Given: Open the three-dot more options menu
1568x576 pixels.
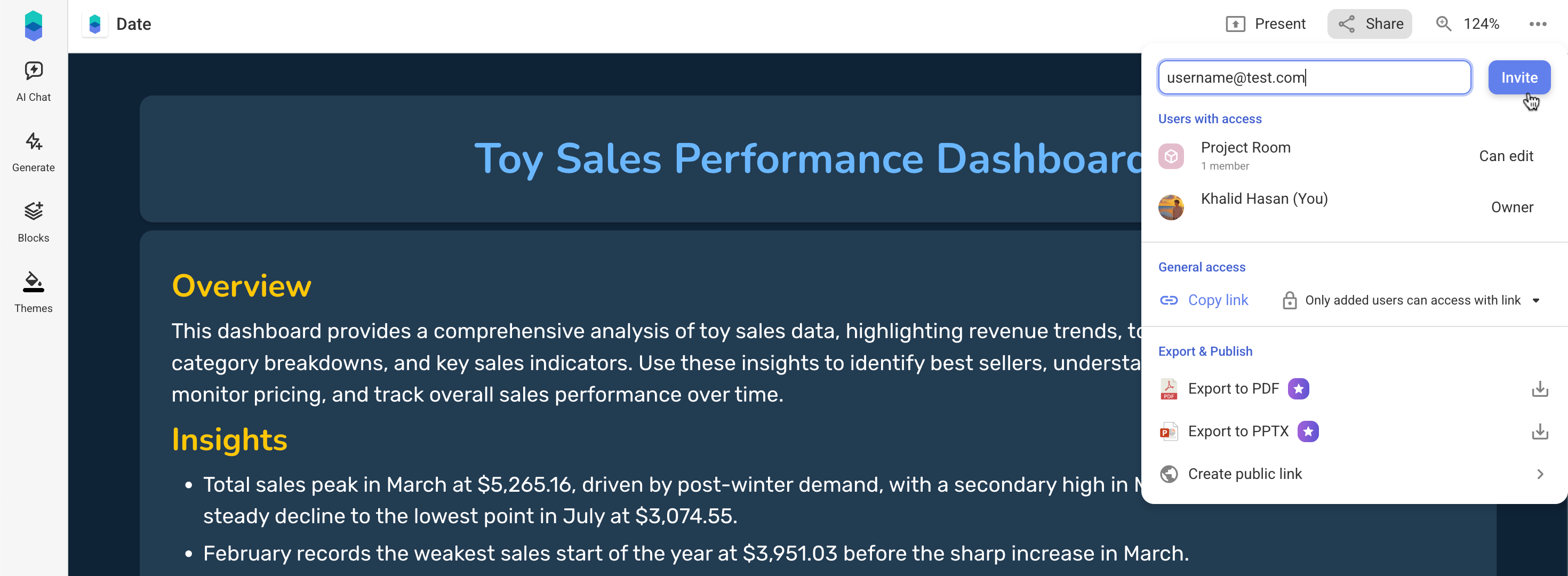Looking at the screenshot, I should coord(1538,24).
